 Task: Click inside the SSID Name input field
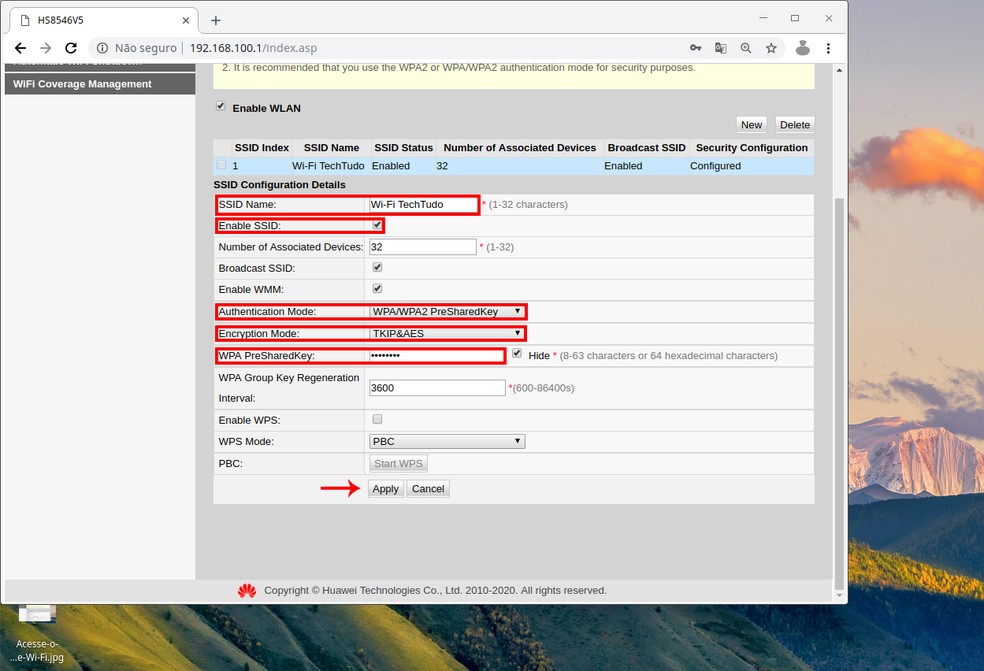coord(420,204)
